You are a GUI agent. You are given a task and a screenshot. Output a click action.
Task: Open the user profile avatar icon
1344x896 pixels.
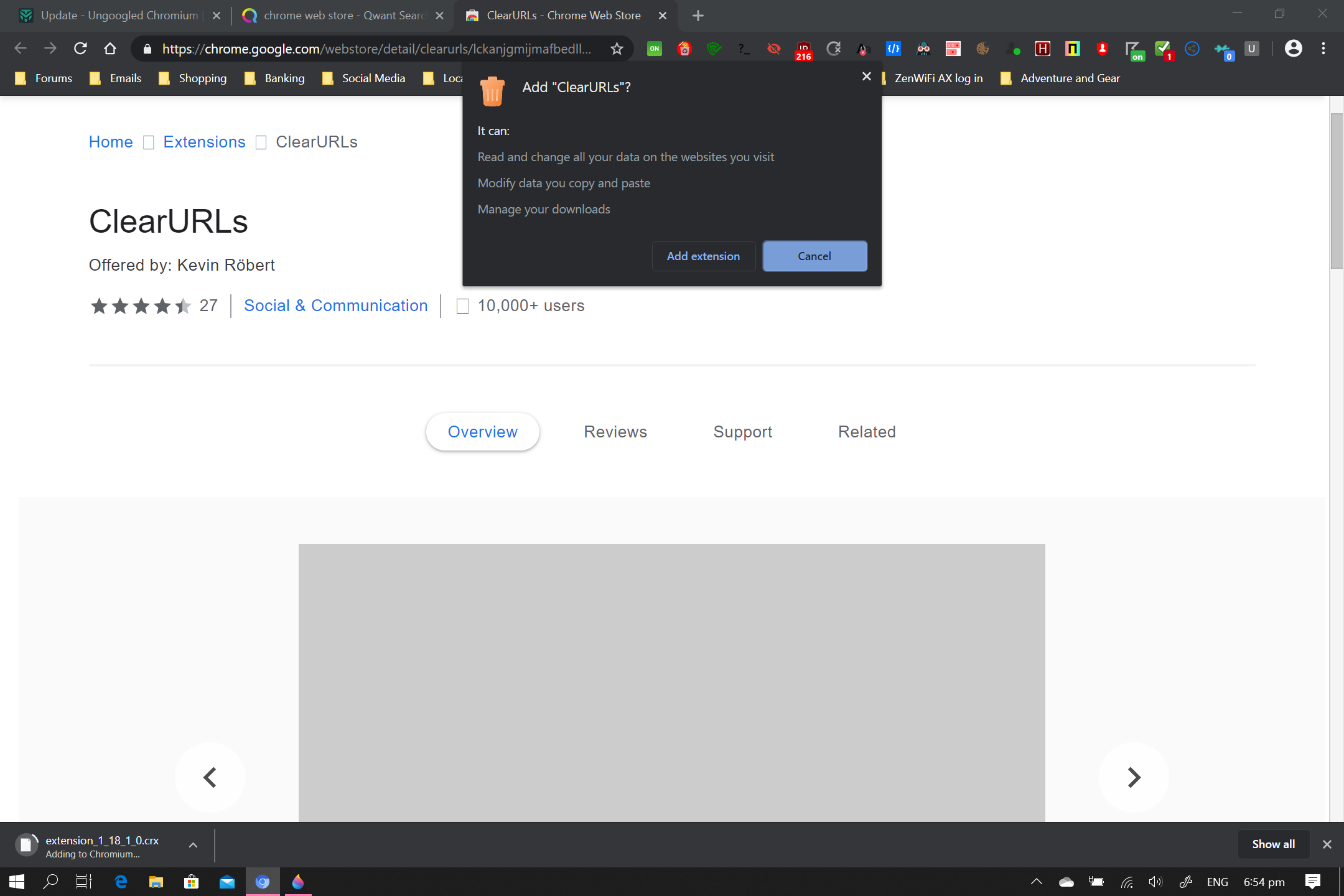pos(1293,49)
